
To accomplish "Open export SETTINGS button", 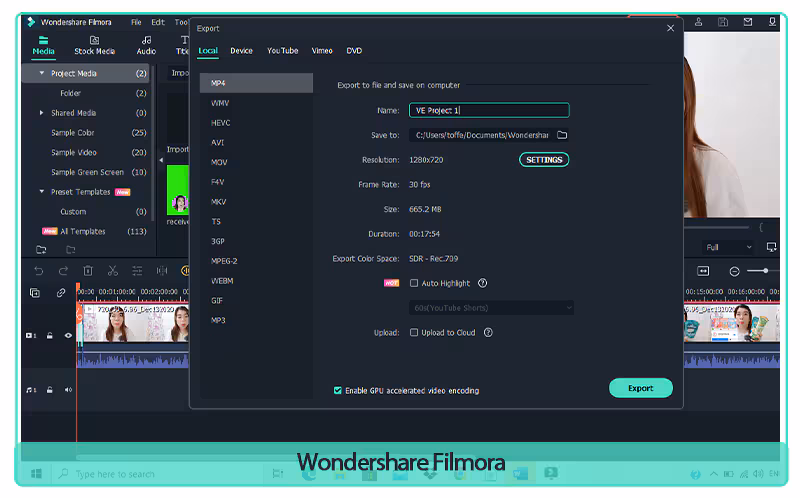I will pos(544,160).
